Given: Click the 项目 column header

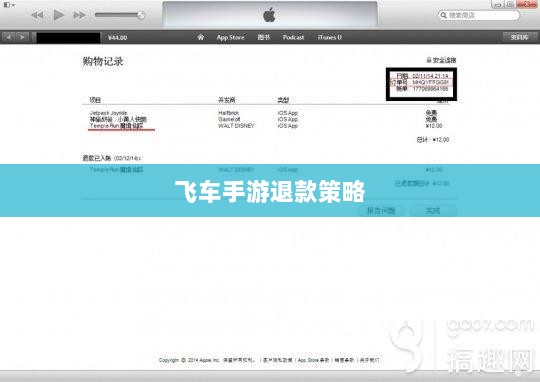Looking at the screenshot, I should tap(95, 100).
